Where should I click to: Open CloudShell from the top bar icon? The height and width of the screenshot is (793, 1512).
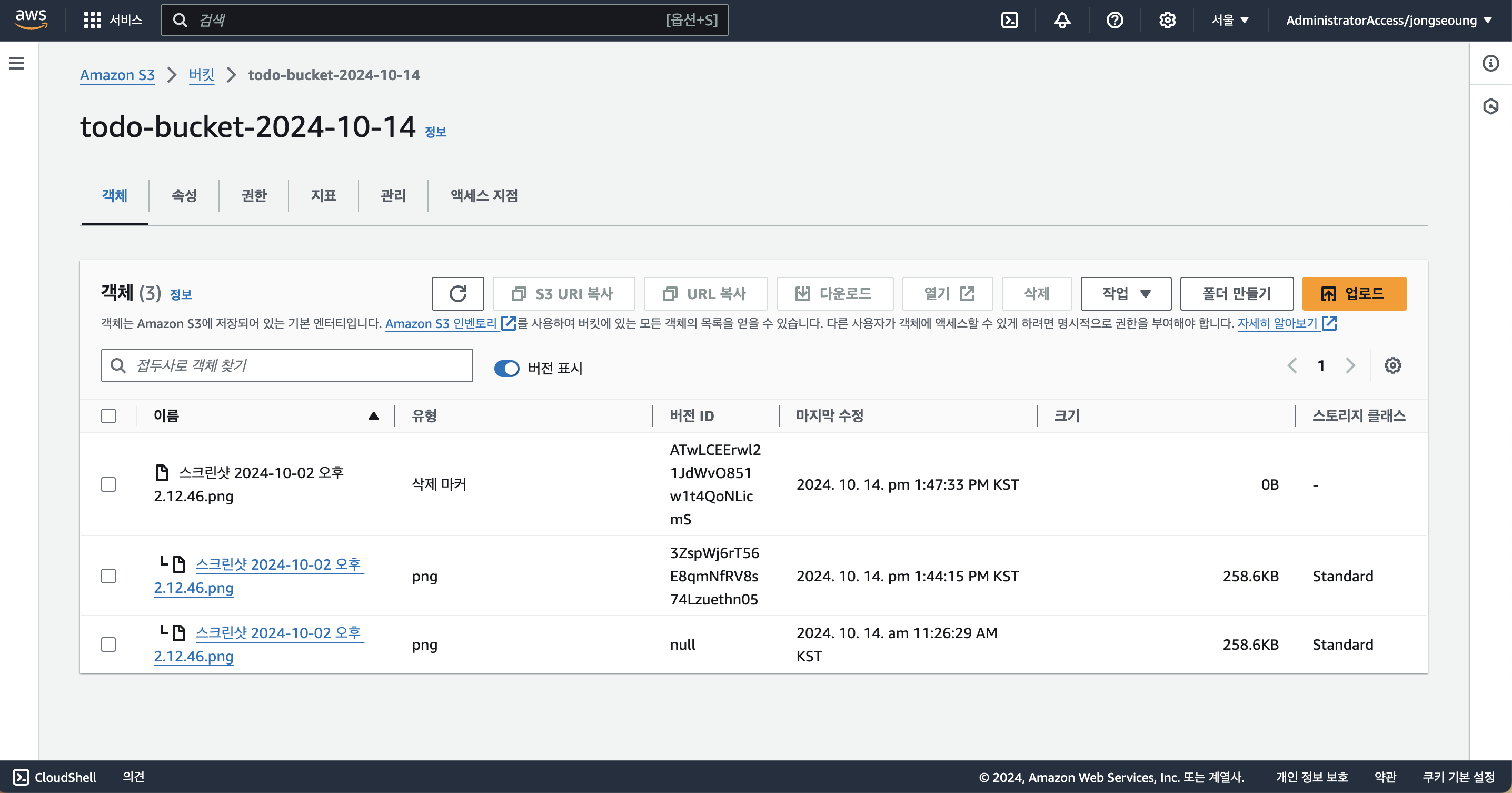pyautogui.click(x=1010, y=20)
